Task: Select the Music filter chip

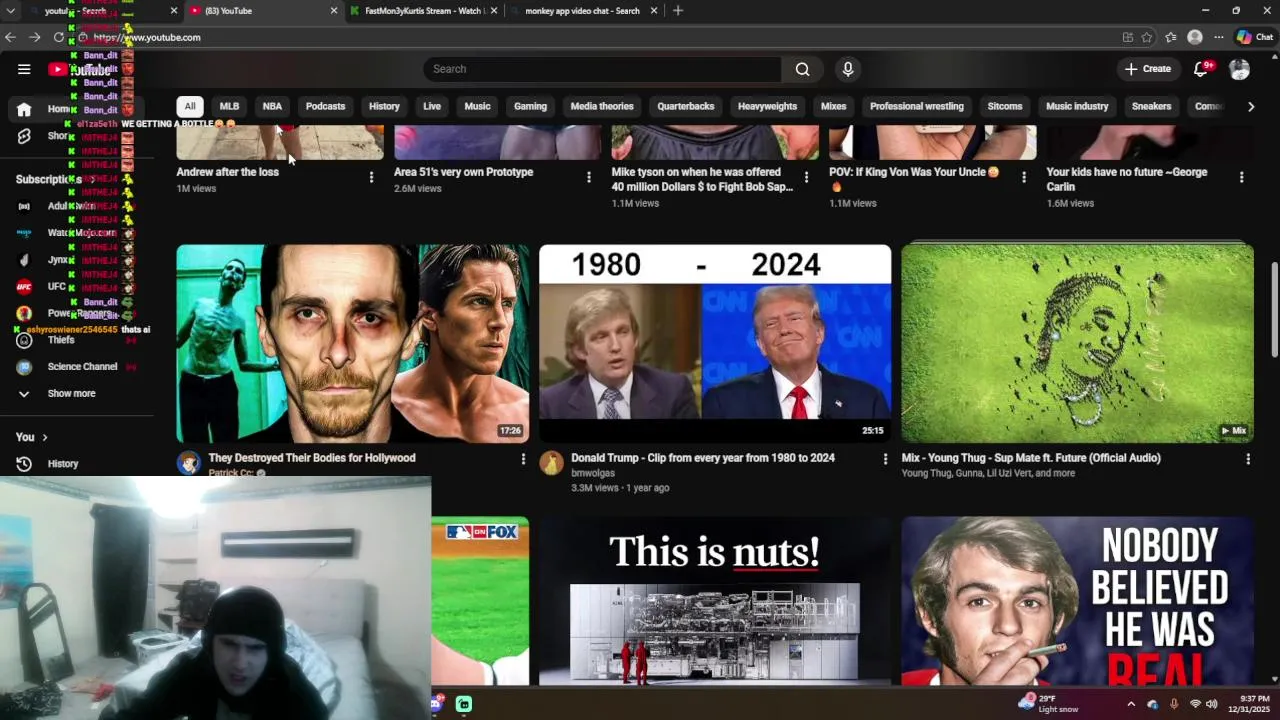Action: (477, 106)
